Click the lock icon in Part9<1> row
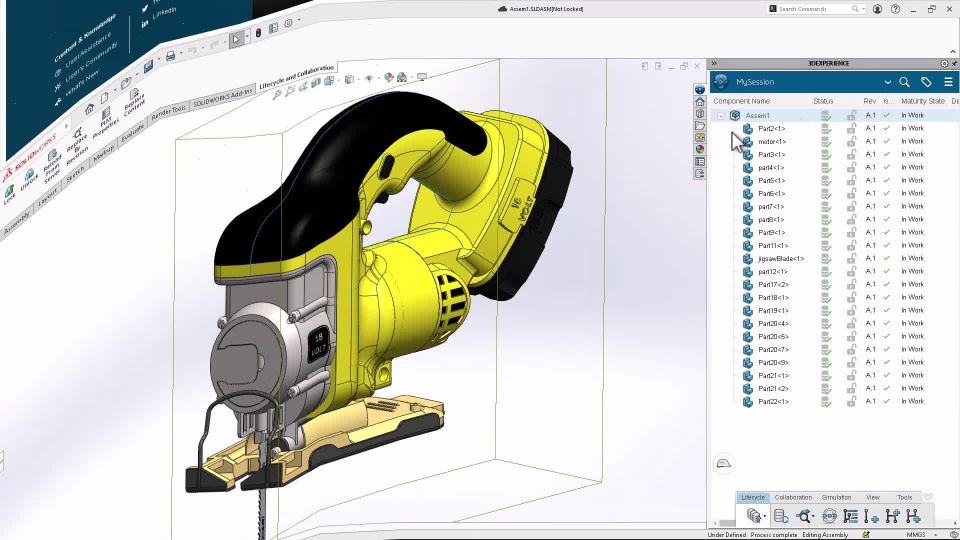Viewport: 960px width, 540px height. click(852, 233)
